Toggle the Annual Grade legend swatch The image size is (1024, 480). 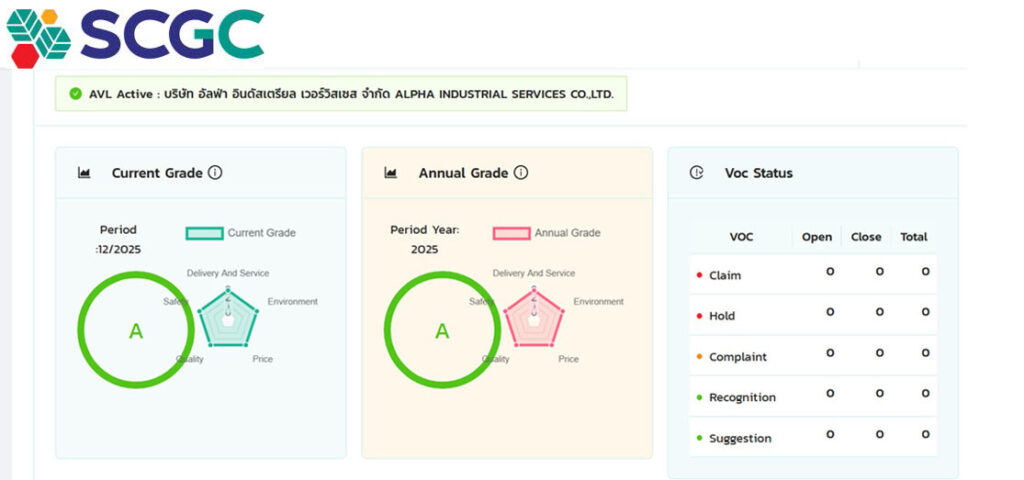pos(510,233)
